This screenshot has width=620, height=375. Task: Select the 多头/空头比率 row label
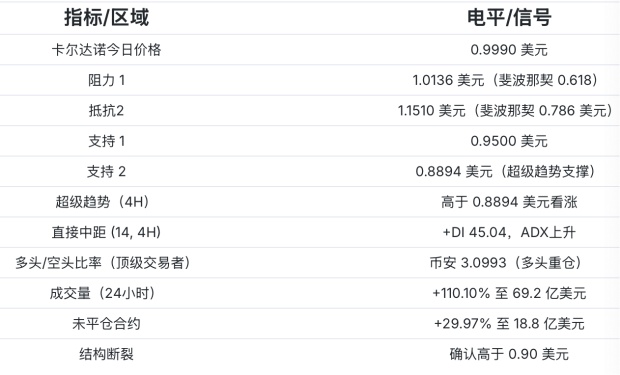103,263
